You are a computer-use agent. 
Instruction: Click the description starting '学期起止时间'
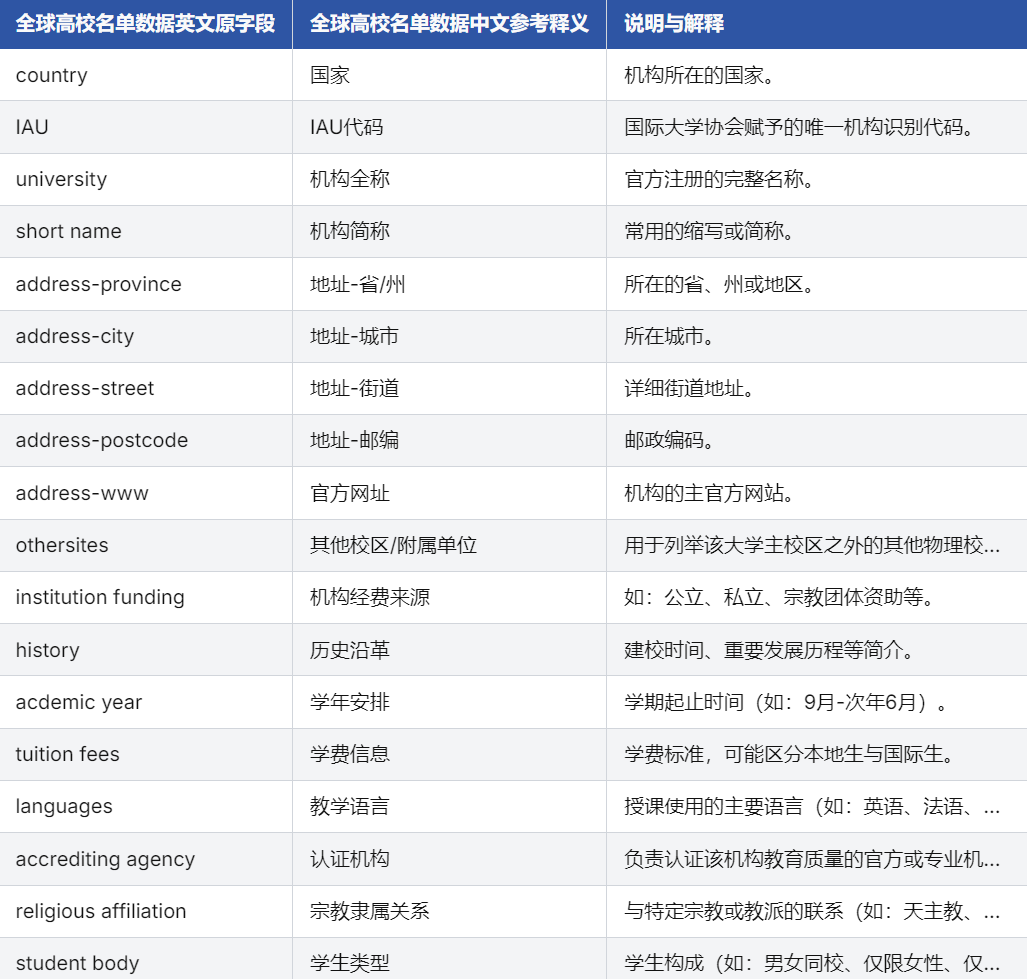pos(786,702)
